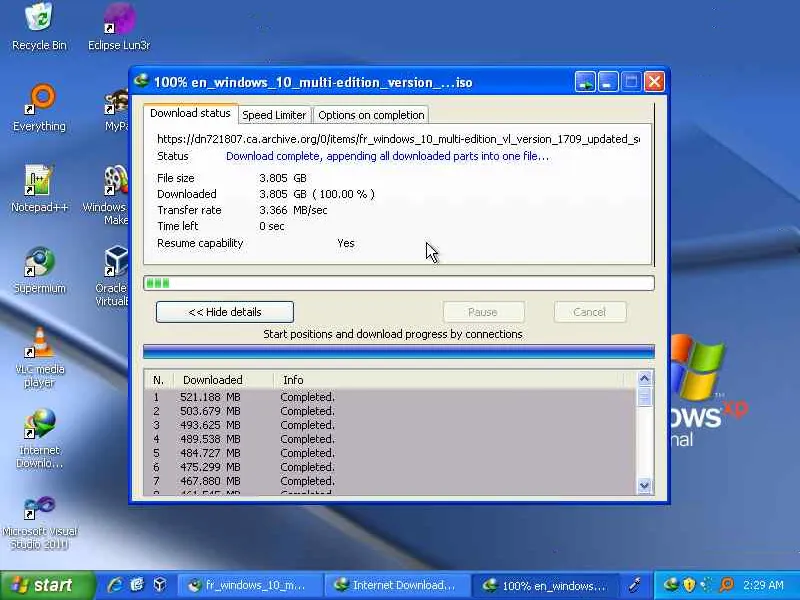Click the N. column header
The width and height of the screenshot is (800, 600).
(159, 380)
